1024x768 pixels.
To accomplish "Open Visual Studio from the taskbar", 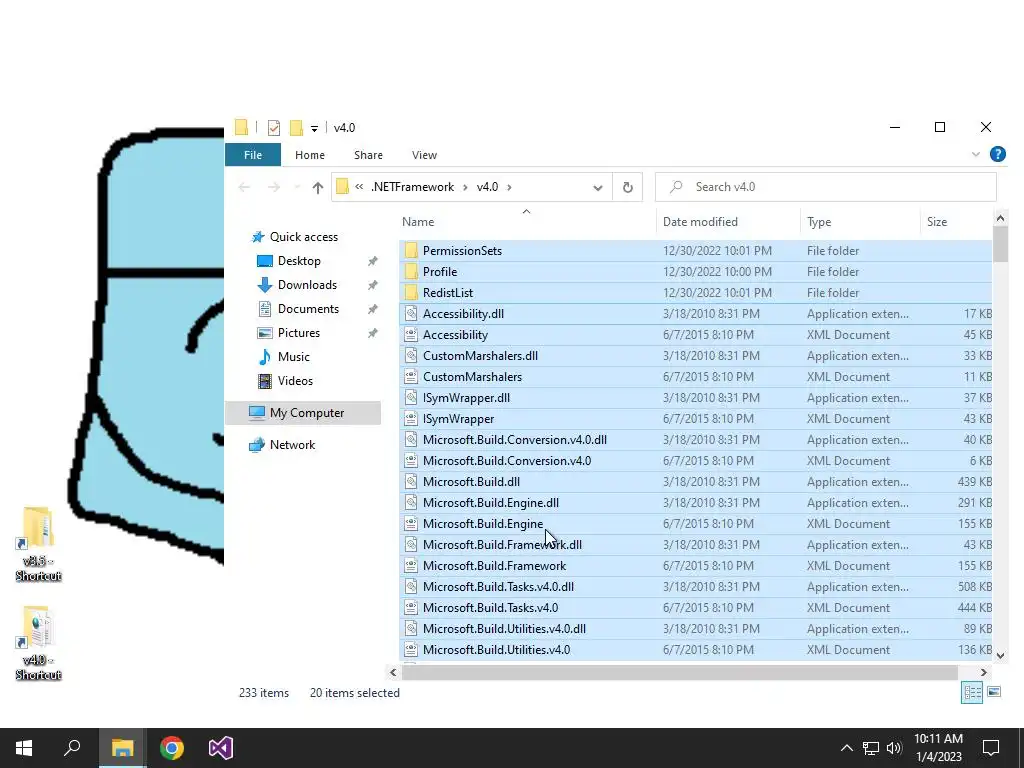I will [221, 748].
